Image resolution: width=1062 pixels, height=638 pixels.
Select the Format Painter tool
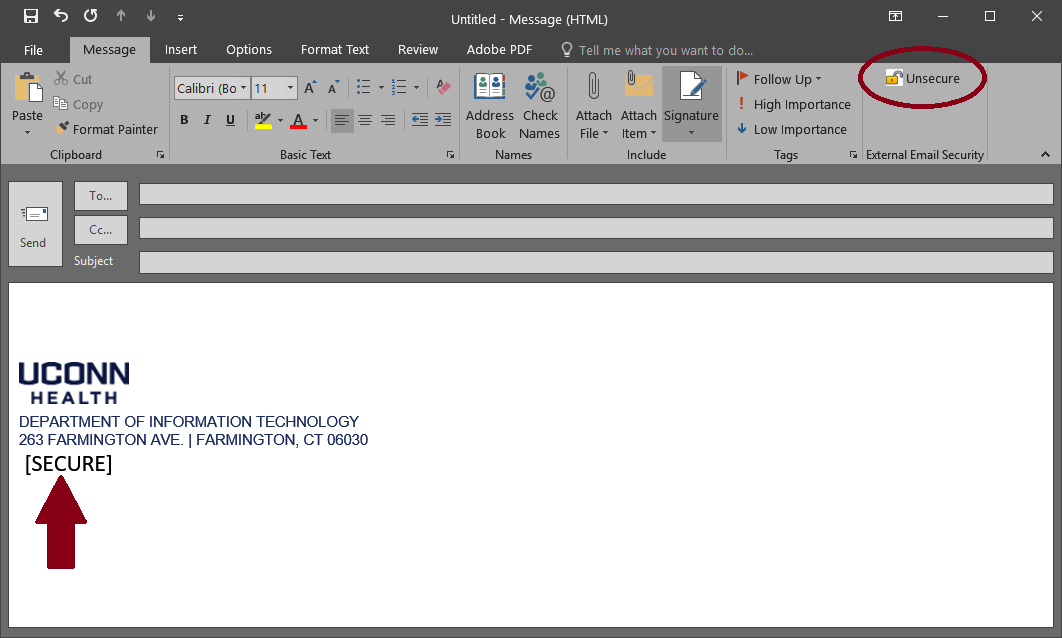point(105,129)
